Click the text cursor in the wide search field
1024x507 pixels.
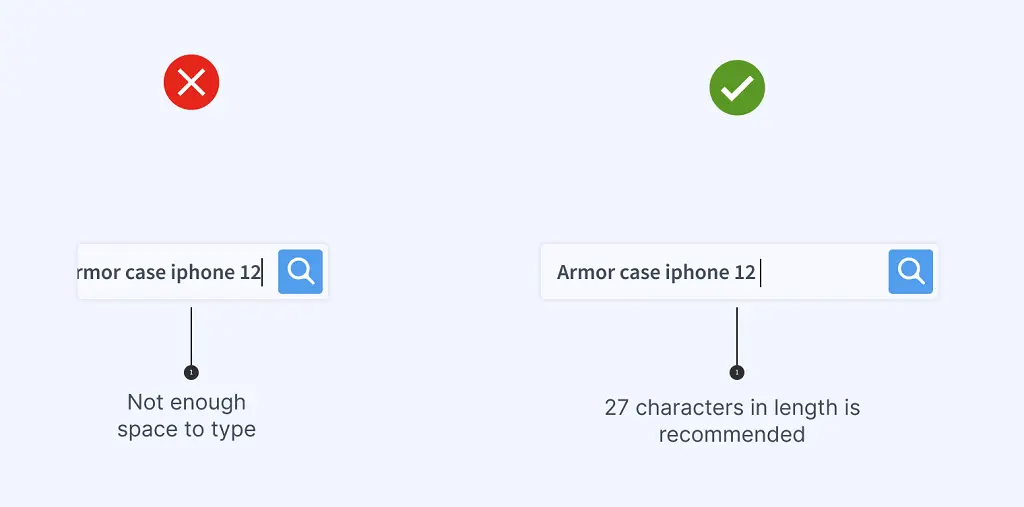coord(761,272)
